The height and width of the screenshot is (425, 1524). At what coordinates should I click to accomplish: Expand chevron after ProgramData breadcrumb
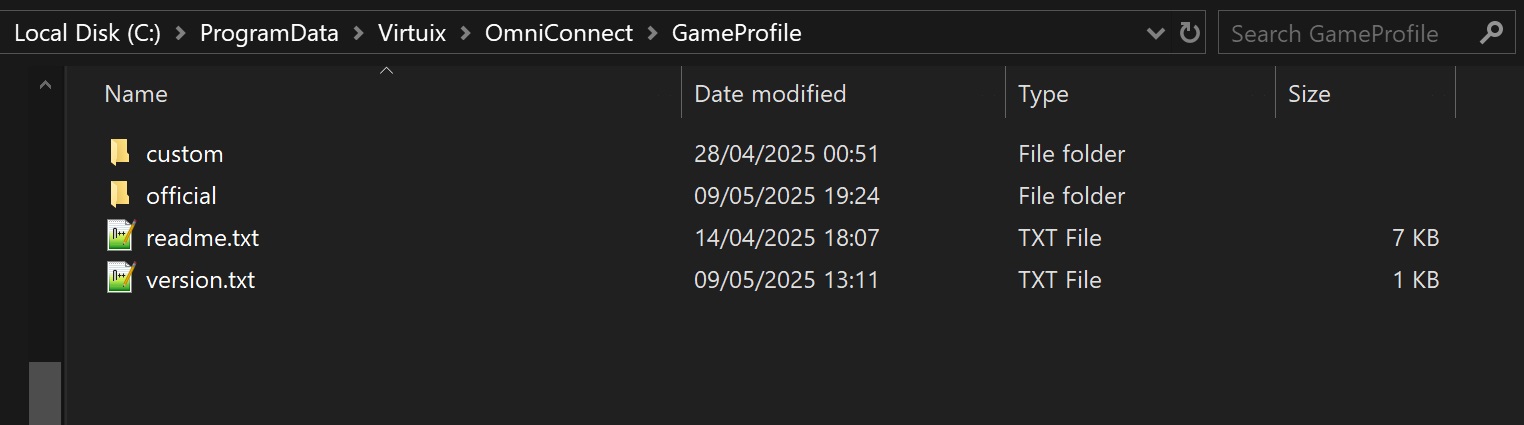[x=359, y=33]
